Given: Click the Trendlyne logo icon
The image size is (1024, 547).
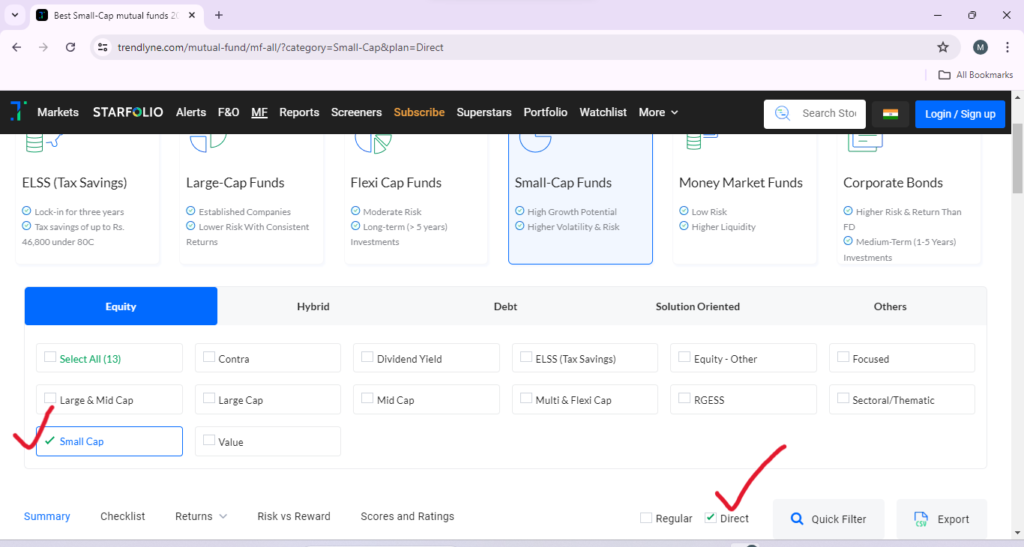Looking at the screenshot, I should tap(18, 112).
